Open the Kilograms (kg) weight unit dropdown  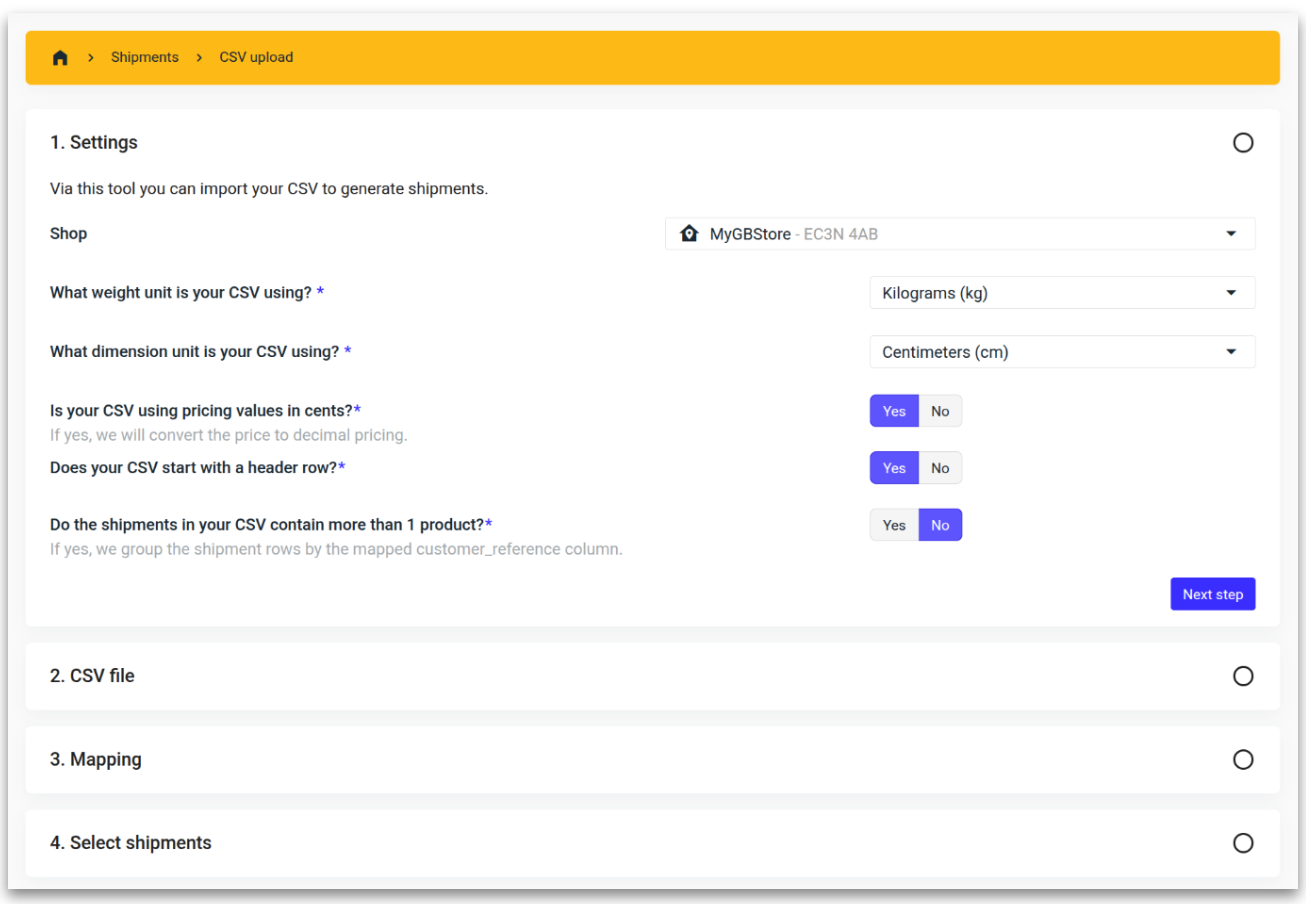pos(1060,293)
